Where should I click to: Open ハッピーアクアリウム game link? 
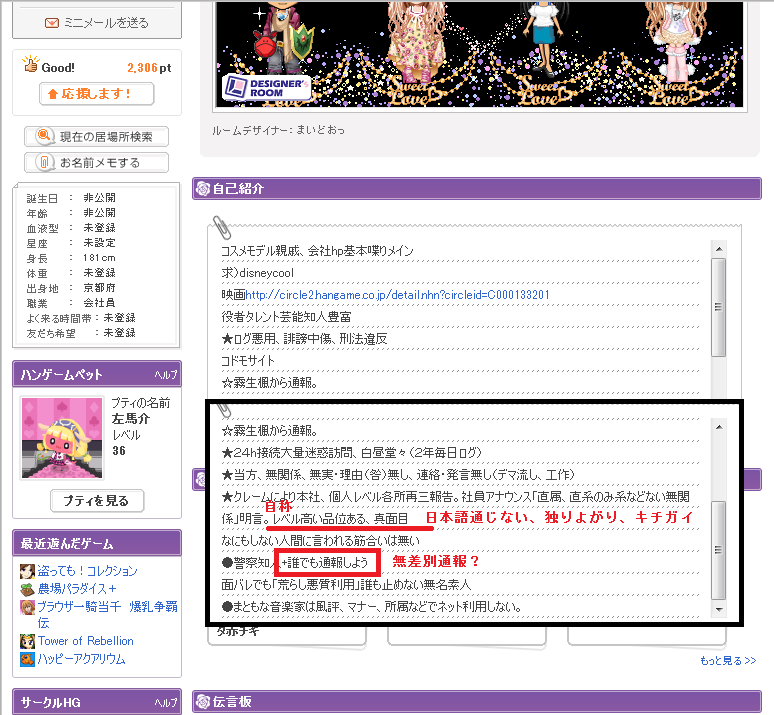point(81,659)
